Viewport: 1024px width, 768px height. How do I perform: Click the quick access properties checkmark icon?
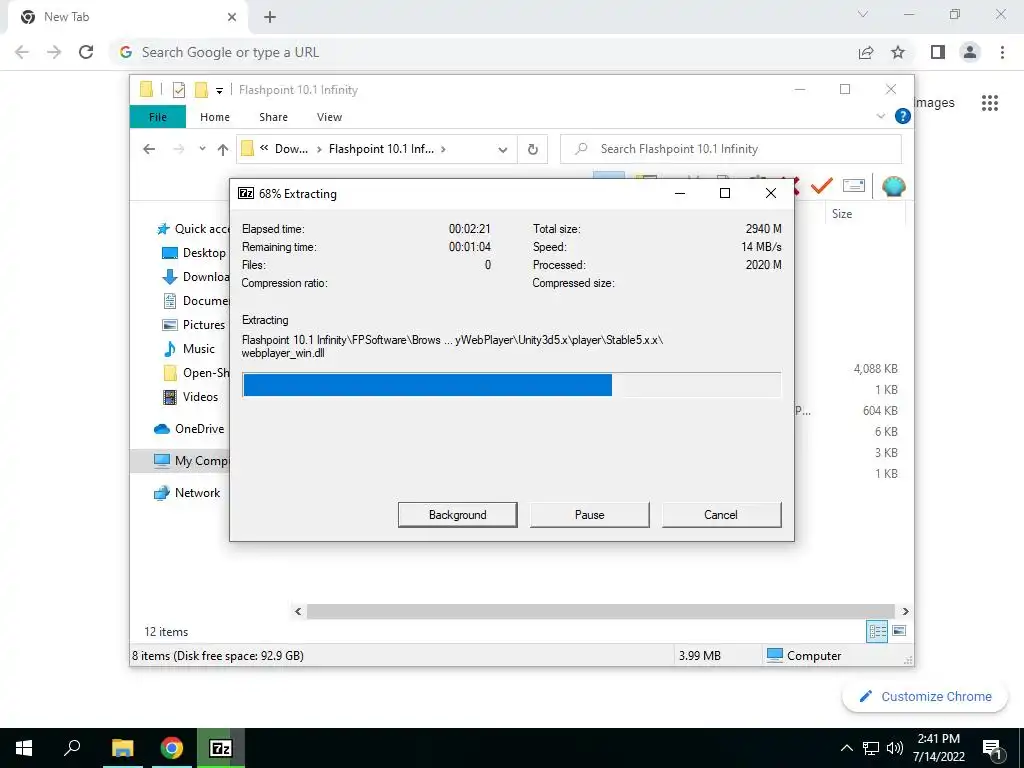[178, 90]
